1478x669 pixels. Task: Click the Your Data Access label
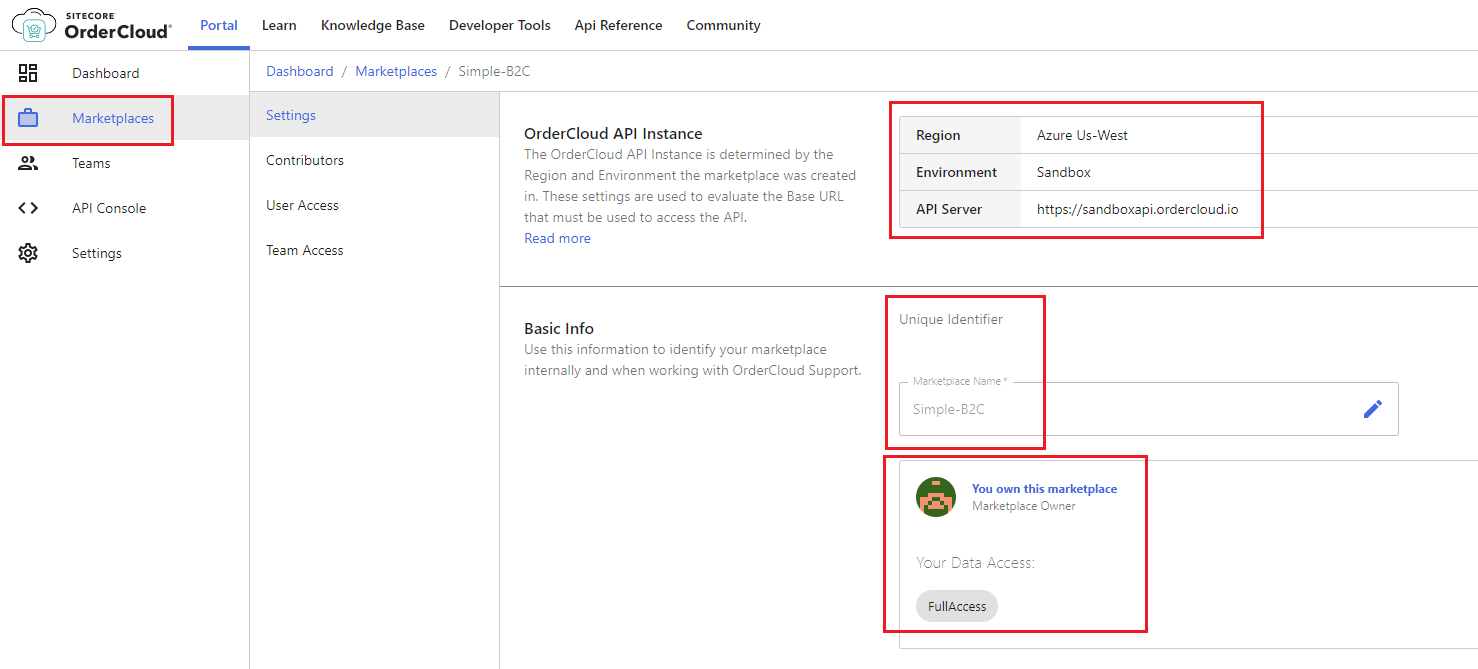point(975,563)
